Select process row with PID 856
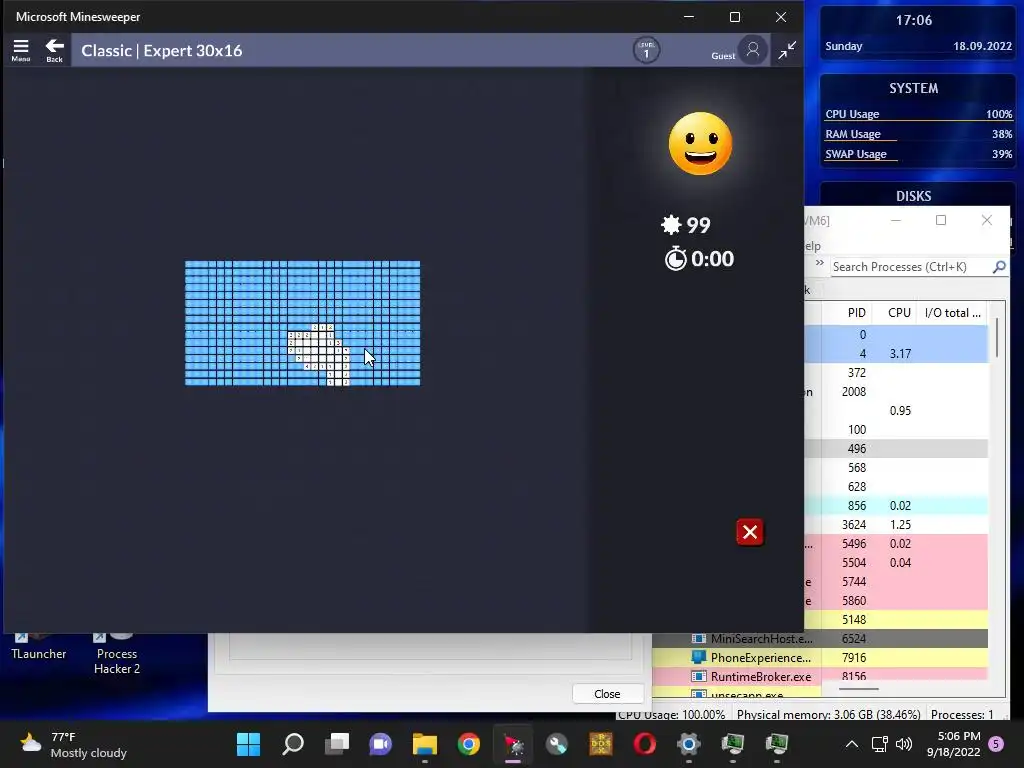 (x=896, y=505)
